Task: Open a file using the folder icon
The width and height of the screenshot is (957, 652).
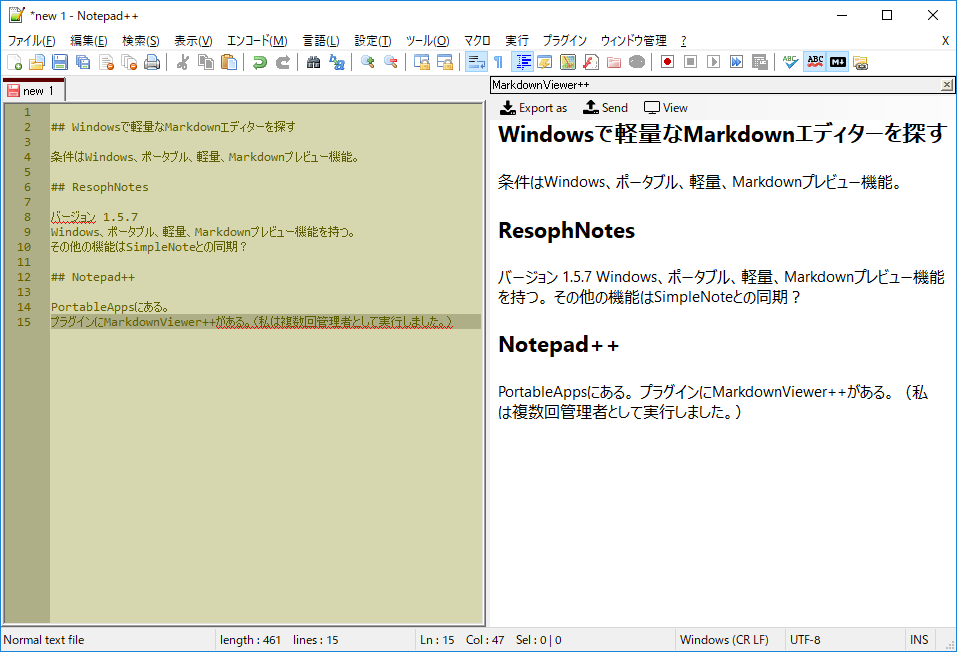Action: tap(37, 62)
